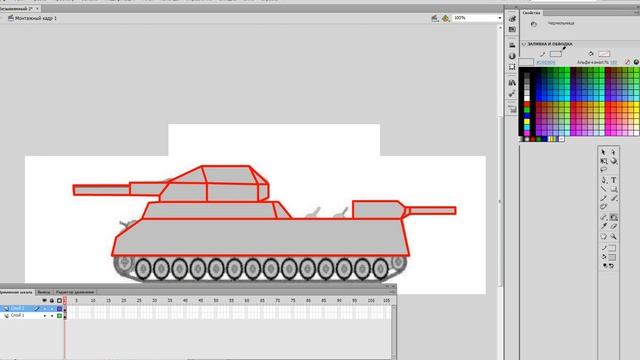Select the Свойства panel tab

[531, 13]
